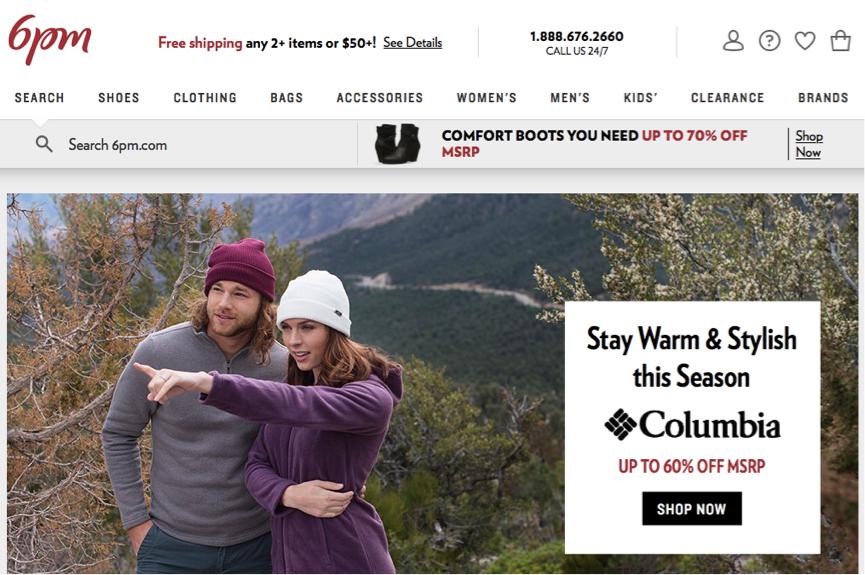The width and height of the screenshot is (865, 575).
Task: Open the account profile icon
Action: [733, 41]
